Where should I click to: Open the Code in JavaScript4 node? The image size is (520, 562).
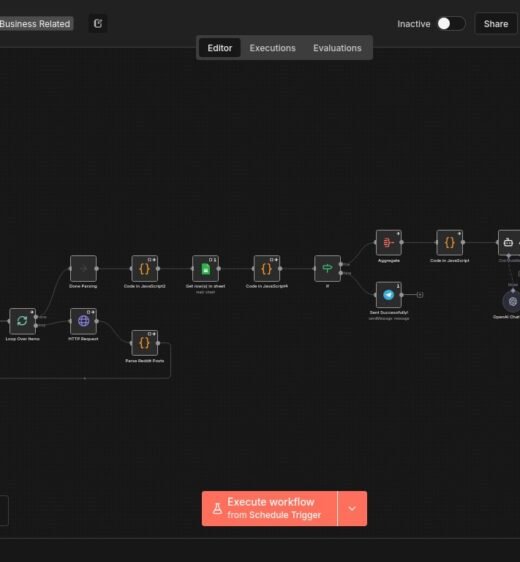266,268
